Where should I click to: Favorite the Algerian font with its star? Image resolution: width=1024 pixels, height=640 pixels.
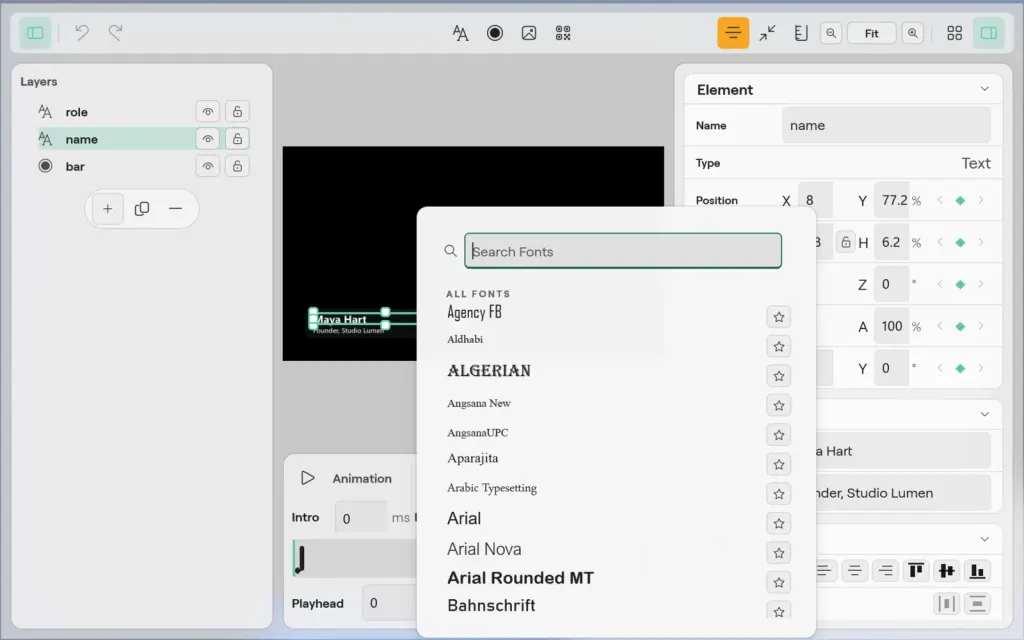click(x=778, y=376)
